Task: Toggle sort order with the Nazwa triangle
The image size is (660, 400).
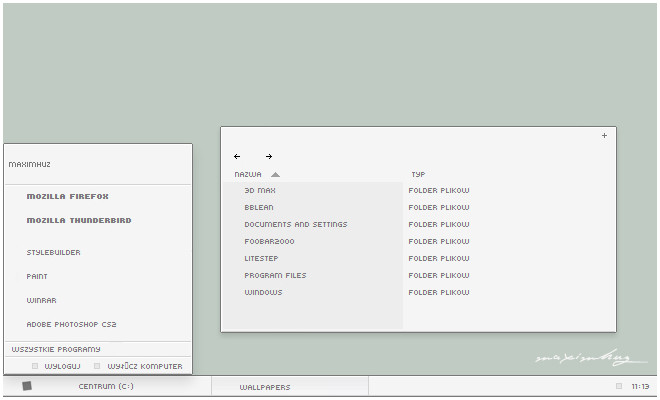Action: click(x=275, y=174)
